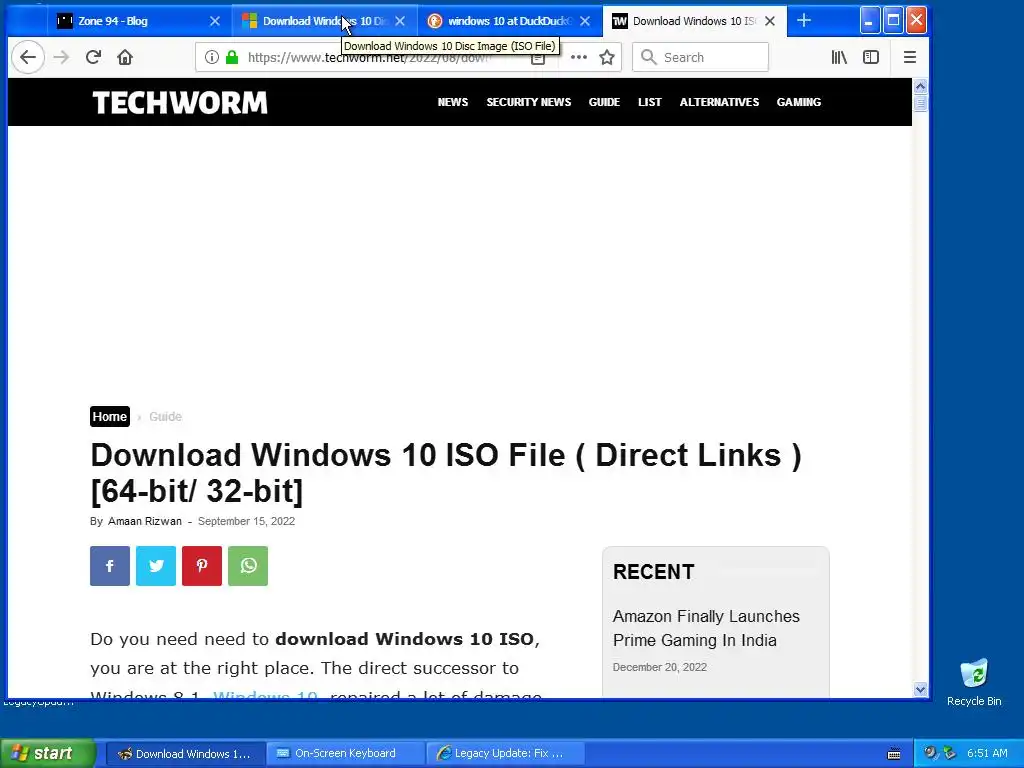Open the GAMING menu item
The image size is (1024, 768).
799,102
